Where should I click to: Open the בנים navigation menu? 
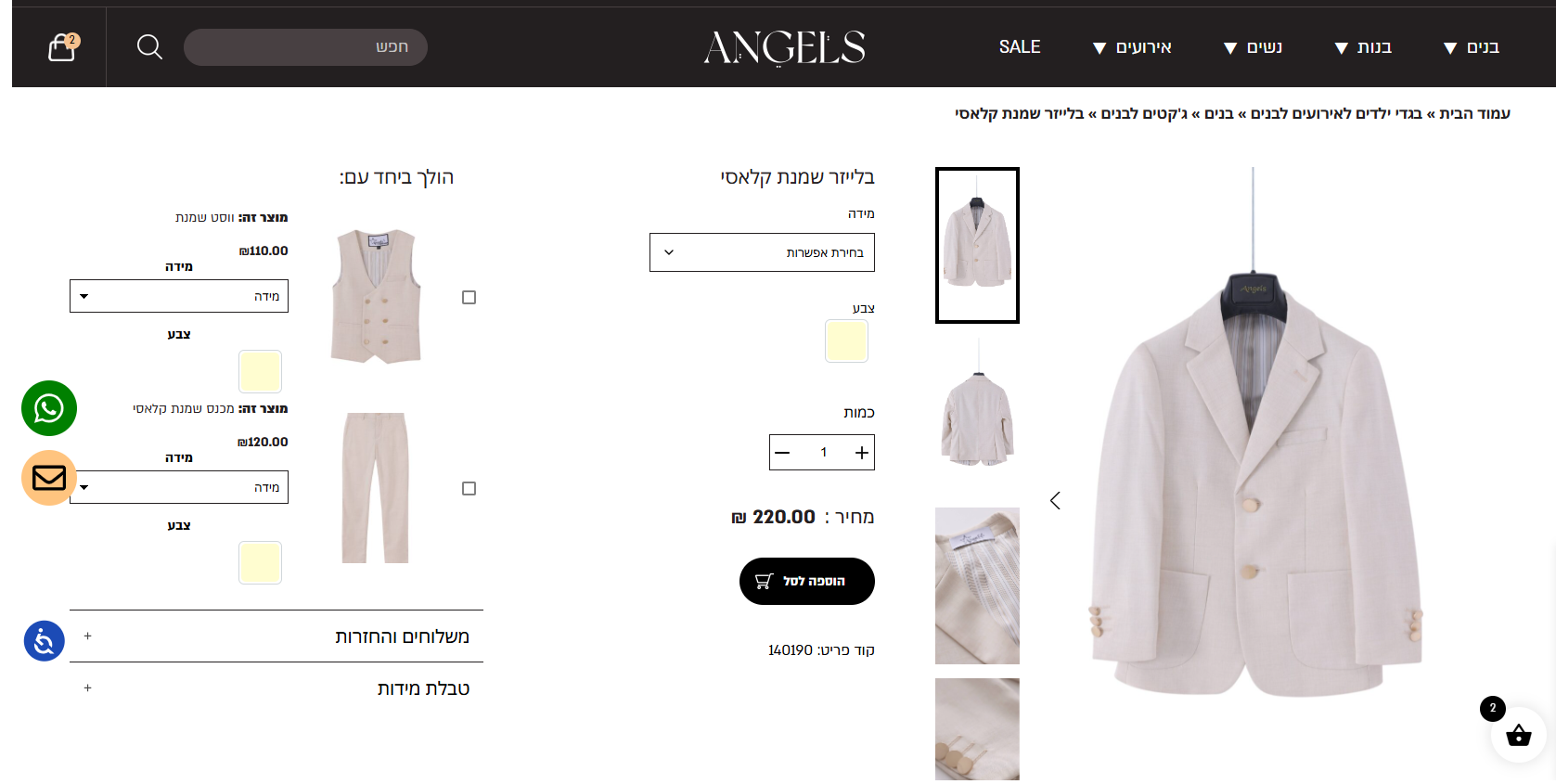(x=1472, y=47)
